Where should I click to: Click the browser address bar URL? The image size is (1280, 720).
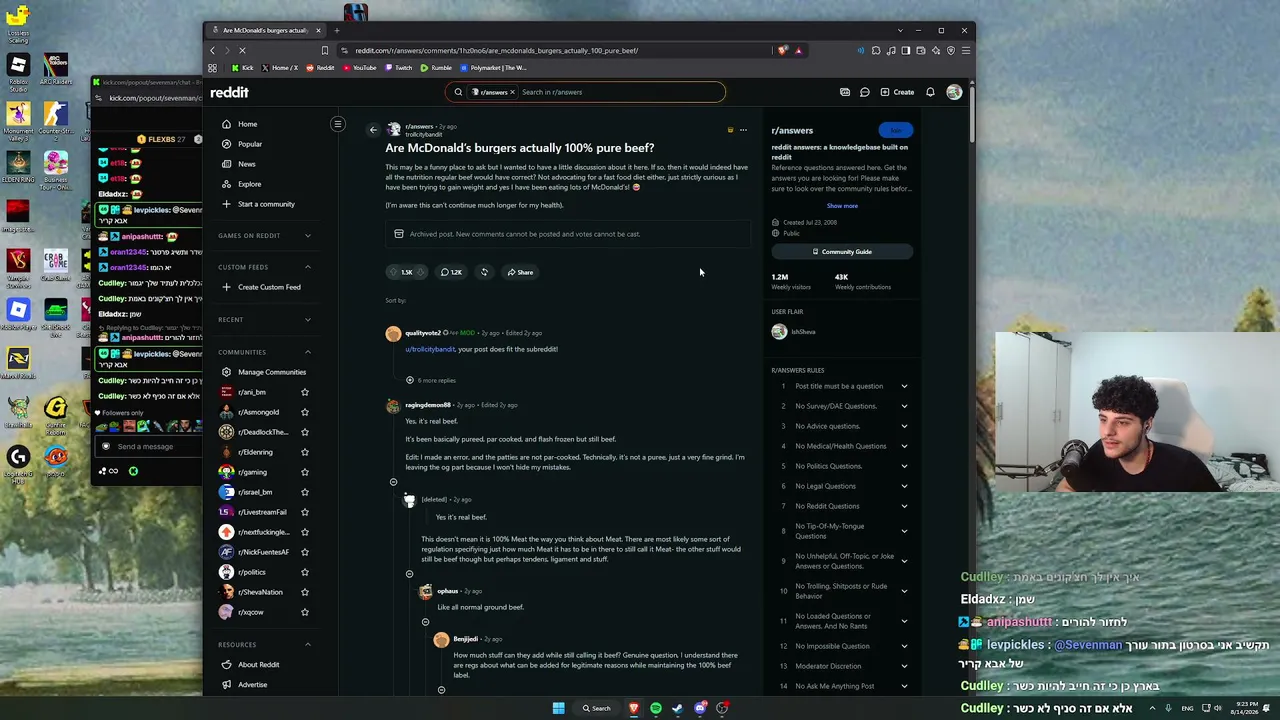[x=497, y=50]
